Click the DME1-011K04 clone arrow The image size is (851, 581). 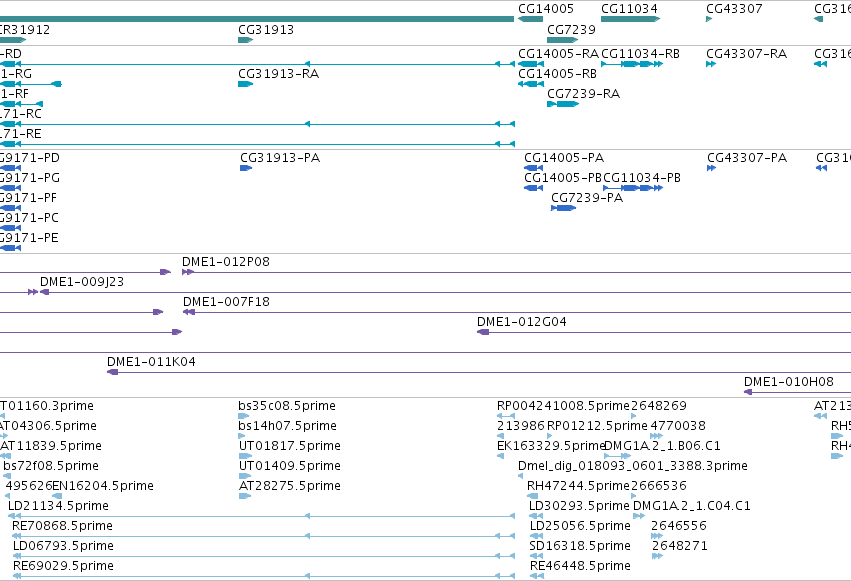[x=113, y=372]
